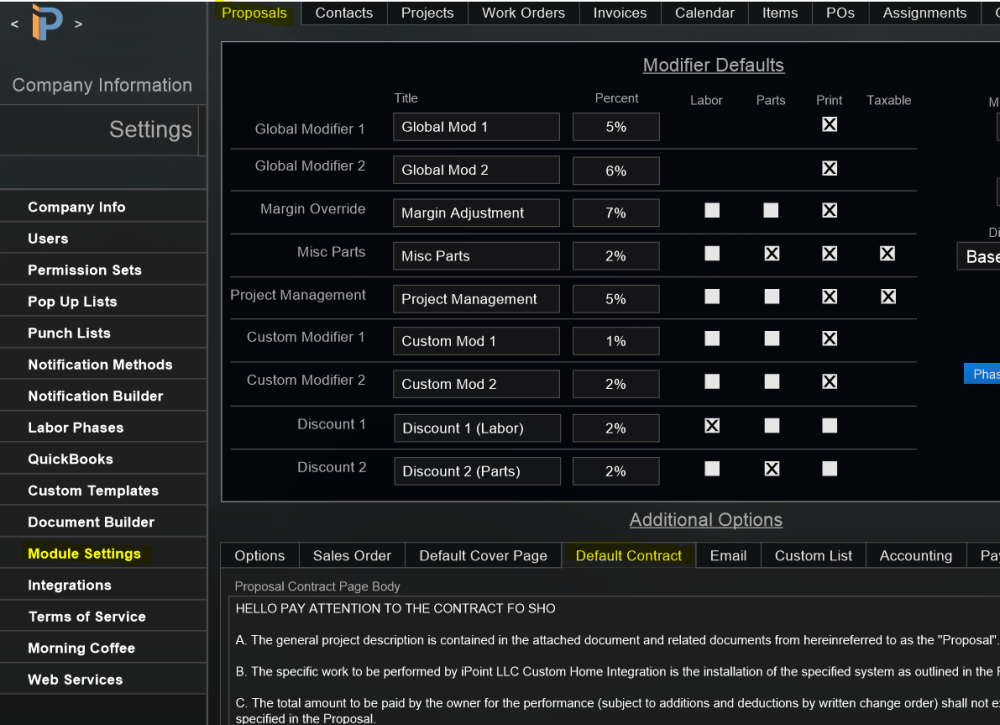Screen dimensions: 1000x725
Task: Toggle the Taxable checkbox for Misc Parts
Action: click(887, 254)
